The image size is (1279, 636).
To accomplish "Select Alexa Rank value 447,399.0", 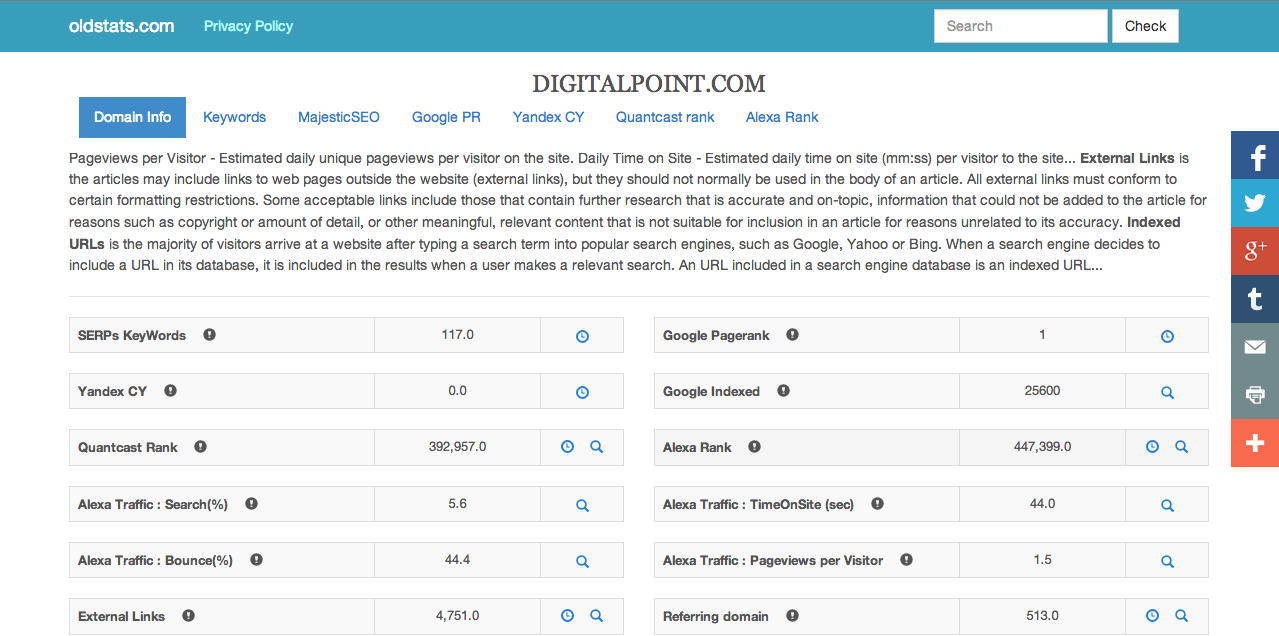I will [x=1042, y=447].
